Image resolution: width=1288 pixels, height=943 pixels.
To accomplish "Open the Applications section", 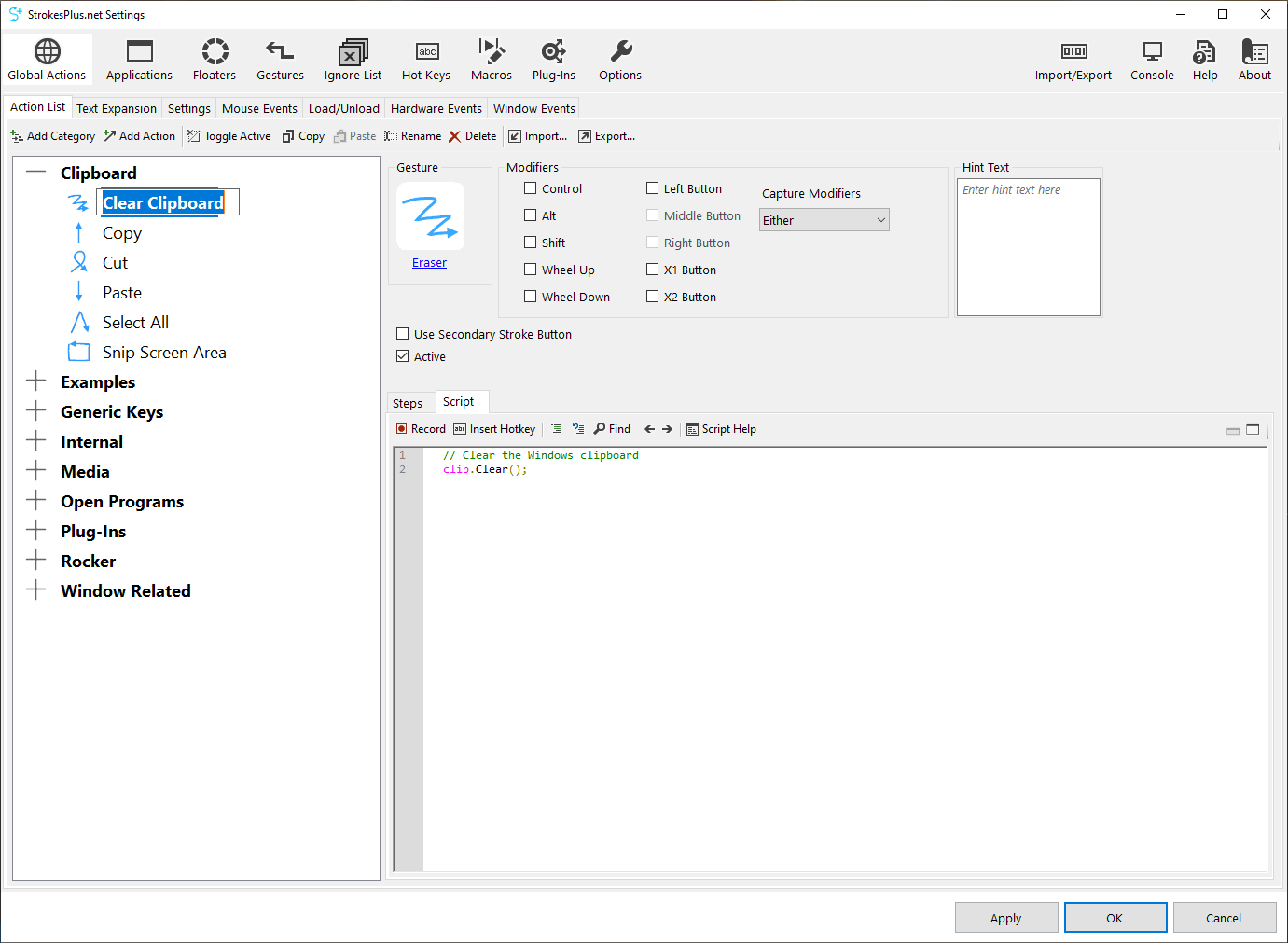I will coord(139,60).
